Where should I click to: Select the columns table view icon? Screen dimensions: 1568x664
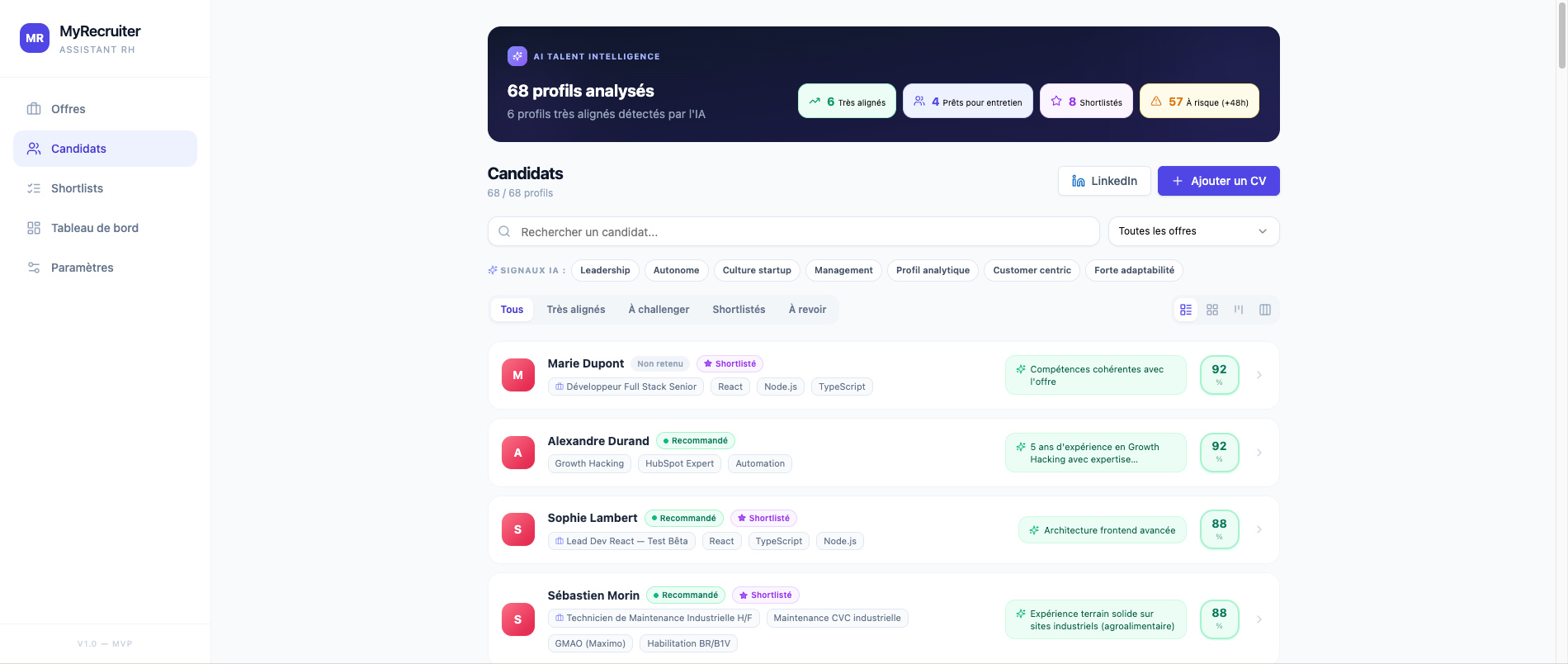1265,310
